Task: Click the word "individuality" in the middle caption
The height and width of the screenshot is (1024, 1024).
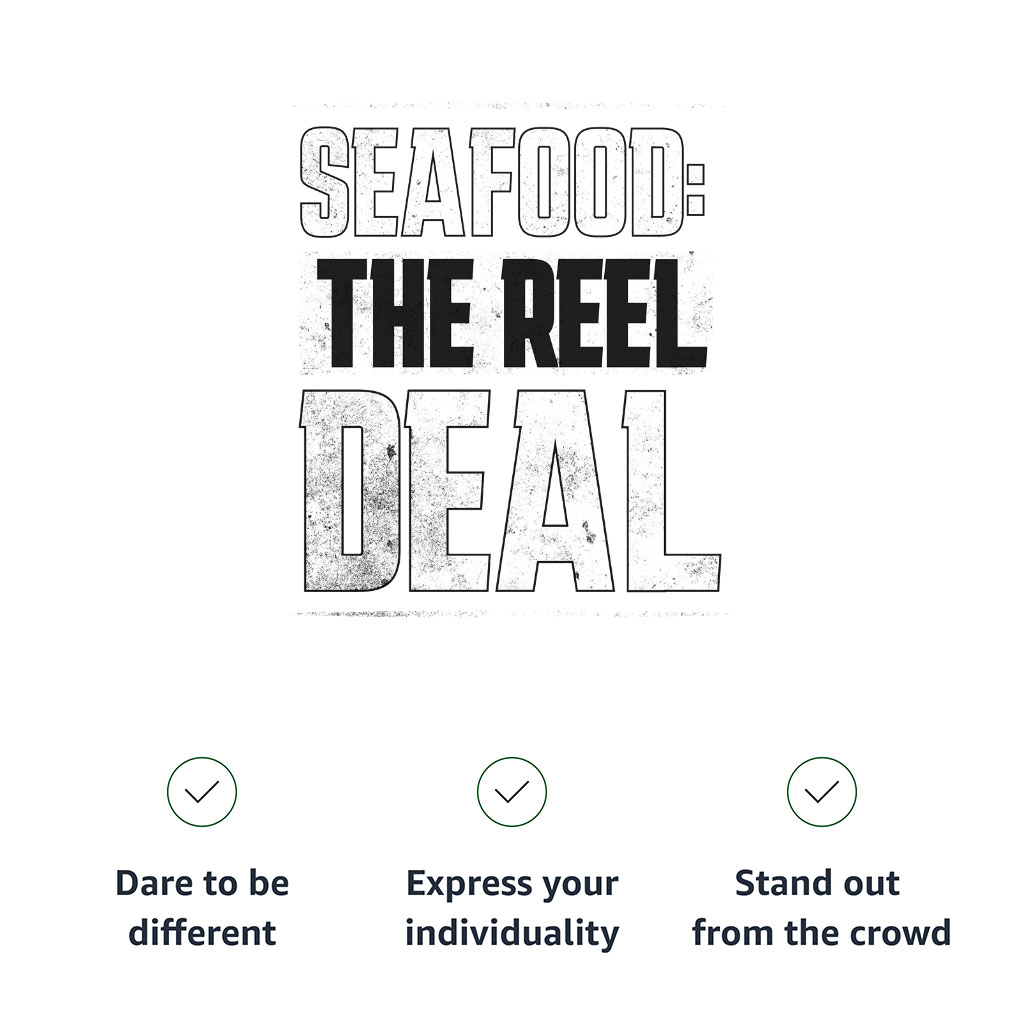Action: 512,933
